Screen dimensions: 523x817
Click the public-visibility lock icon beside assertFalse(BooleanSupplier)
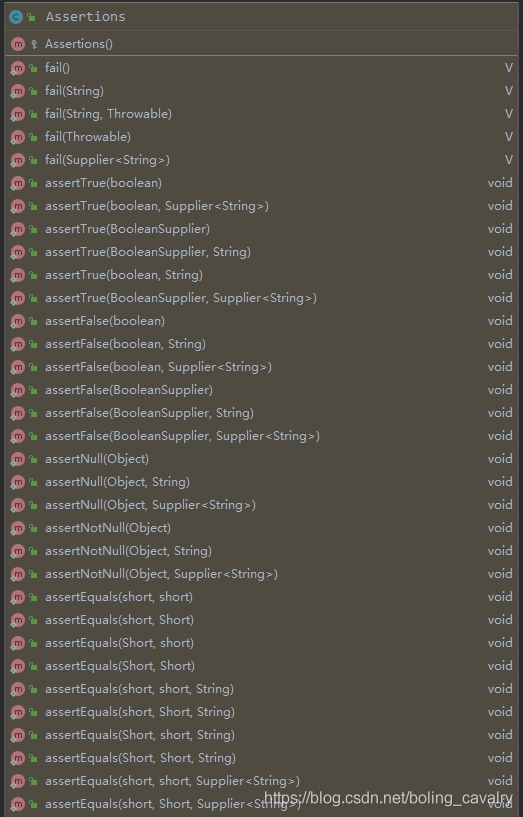click(x=33, y=390)
